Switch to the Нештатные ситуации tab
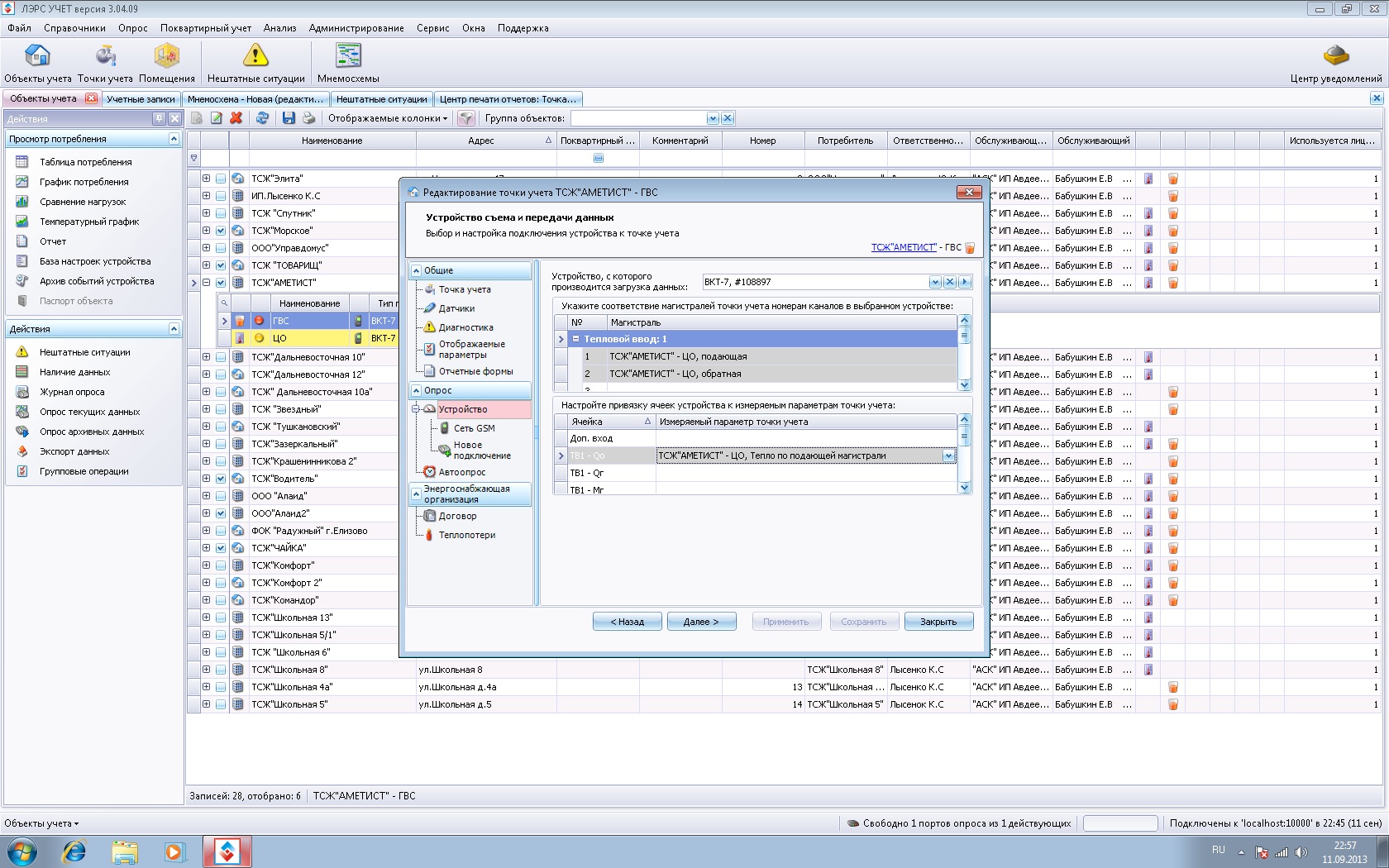 pyautogui.click(x=381, y=99)
